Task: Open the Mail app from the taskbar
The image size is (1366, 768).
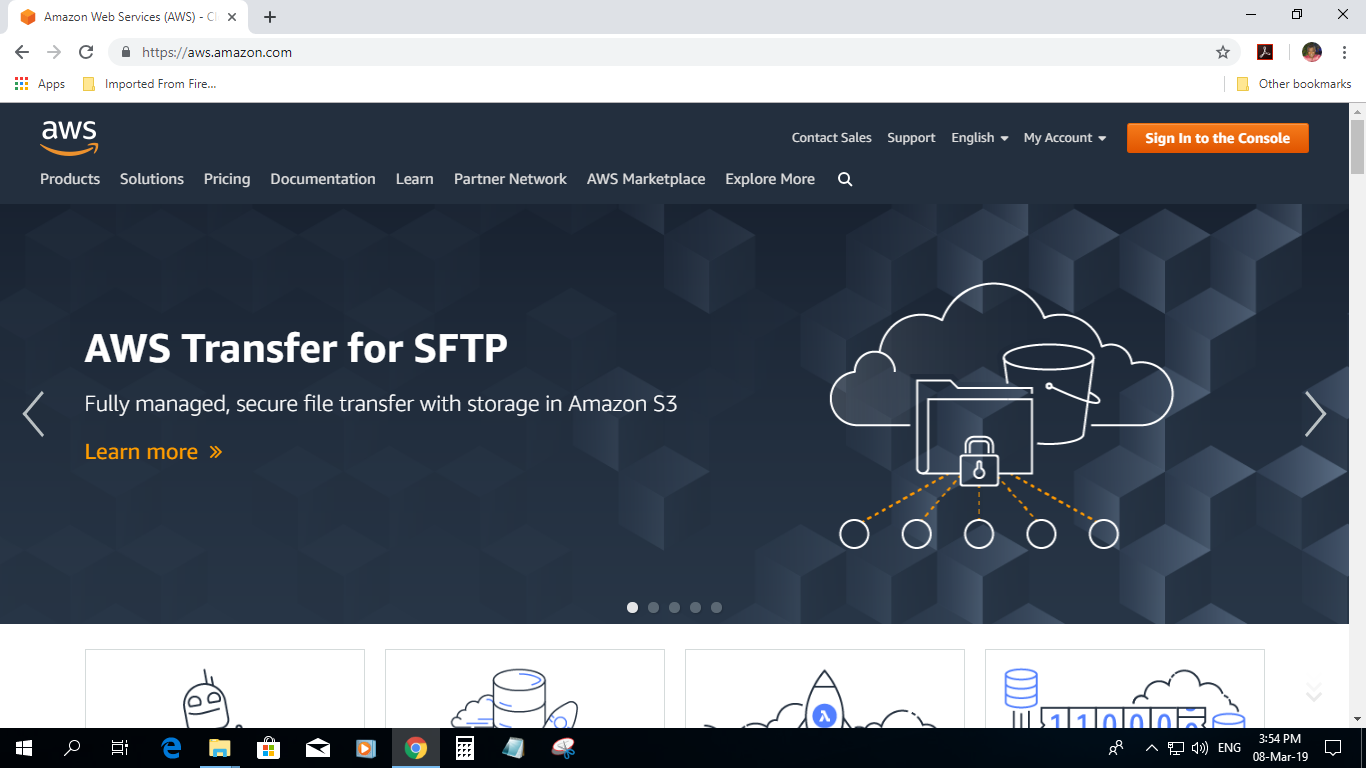Action: point(318,747)
